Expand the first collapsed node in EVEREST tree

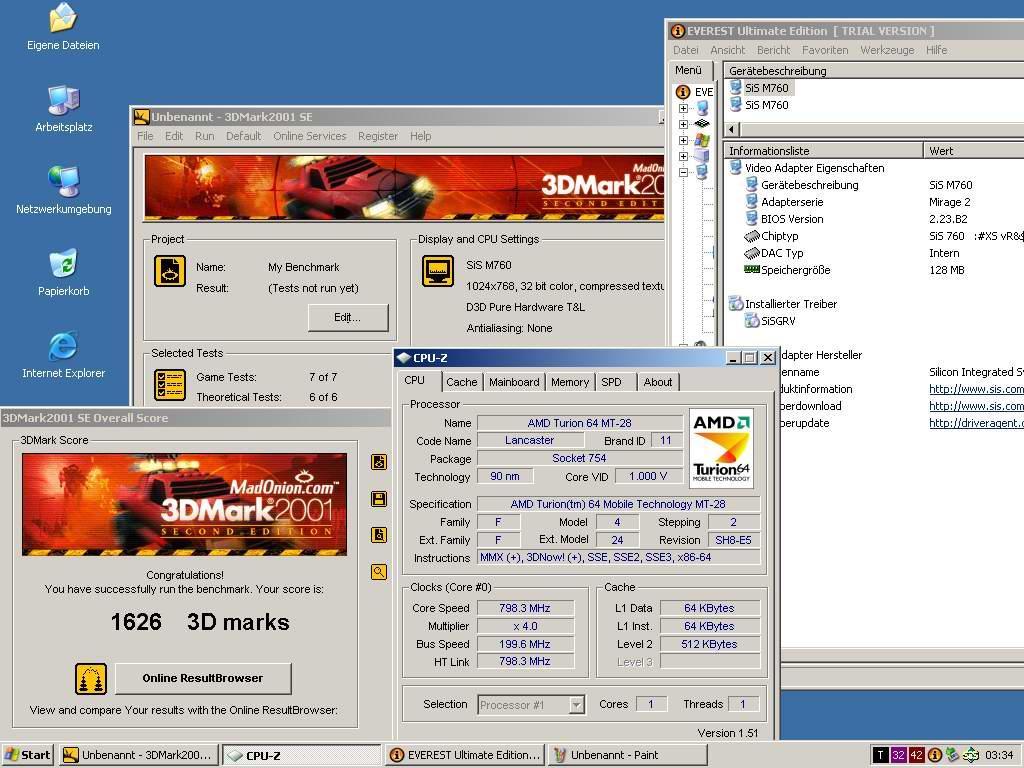(683, 108)
